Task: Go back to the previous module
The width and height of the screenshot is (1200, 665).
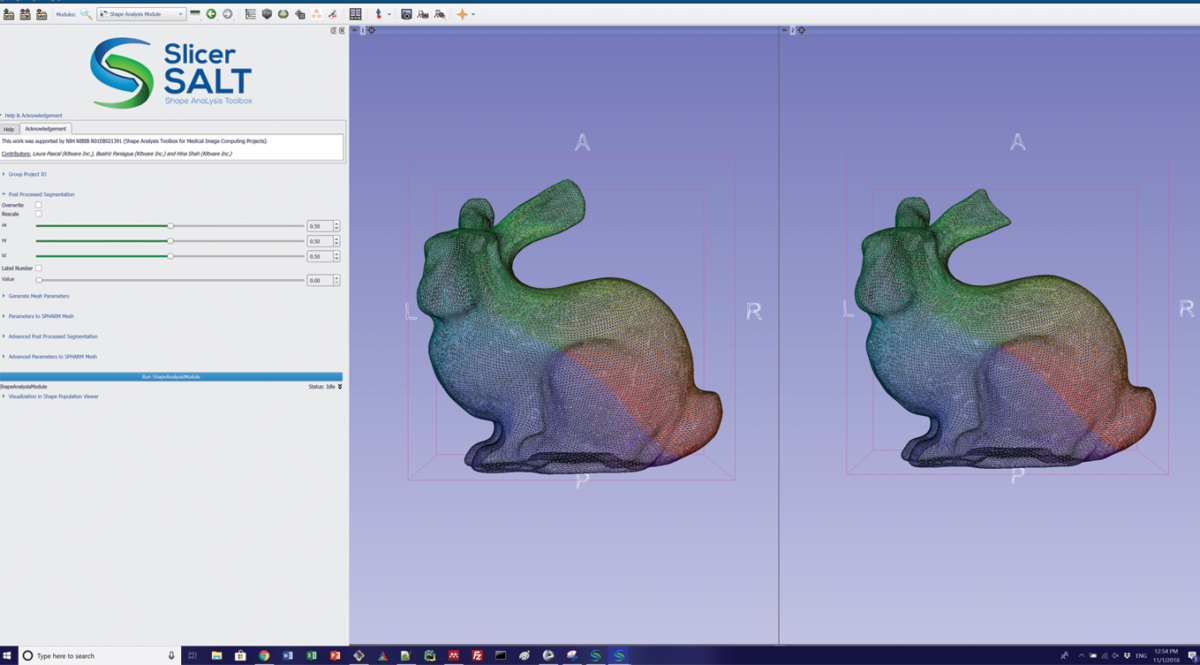Action: click(210, 13)
